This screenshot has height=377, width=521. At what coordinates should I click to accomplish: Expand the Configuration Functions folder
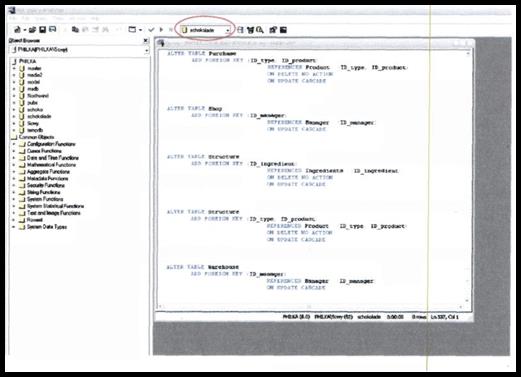[x=14, y=144]
